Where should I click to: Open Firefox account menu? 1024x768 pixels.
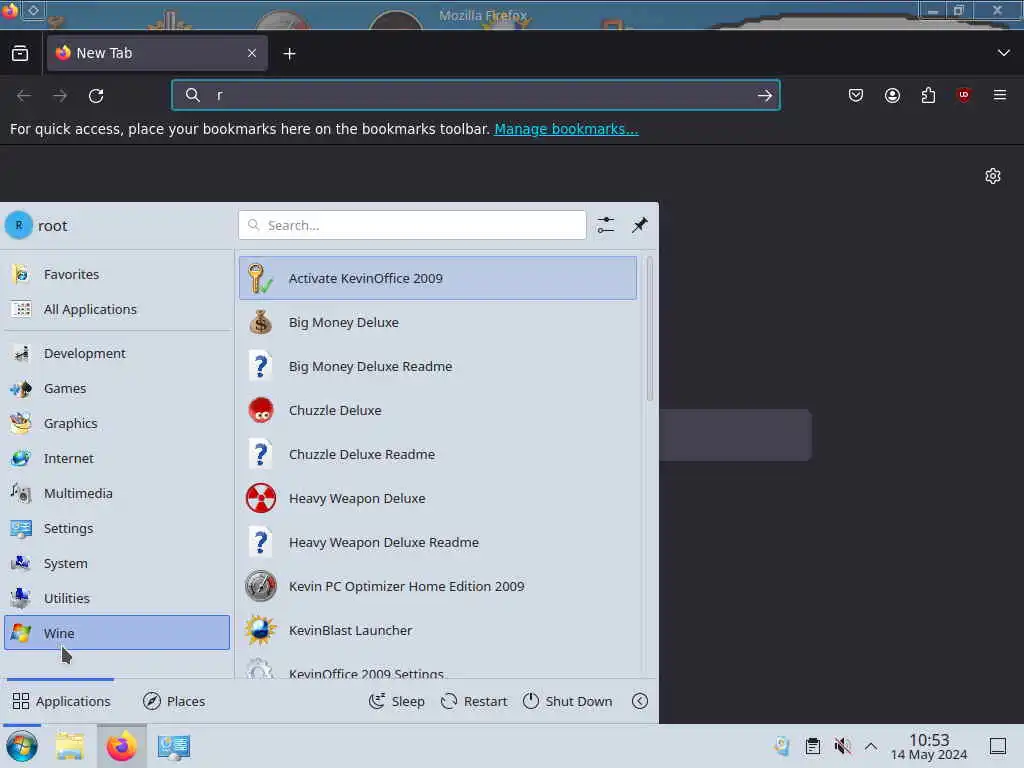tap(892, 95)
